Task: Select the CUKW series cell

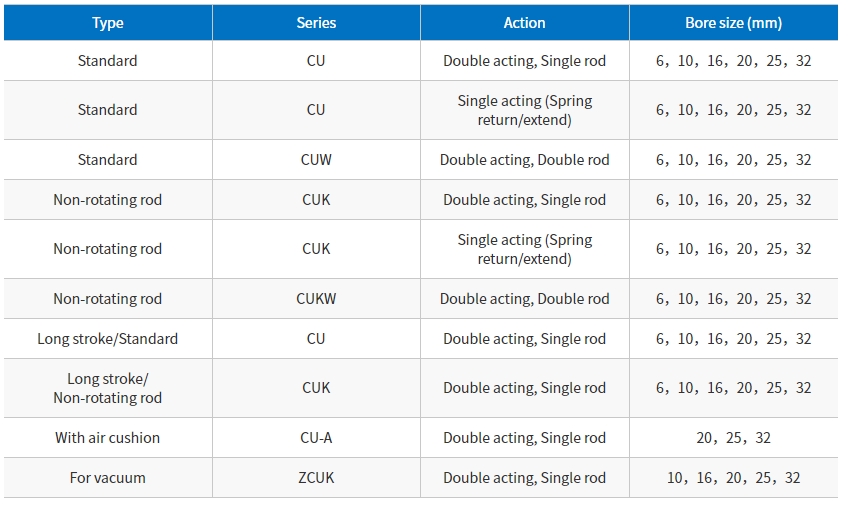Action: click(316, 299)
